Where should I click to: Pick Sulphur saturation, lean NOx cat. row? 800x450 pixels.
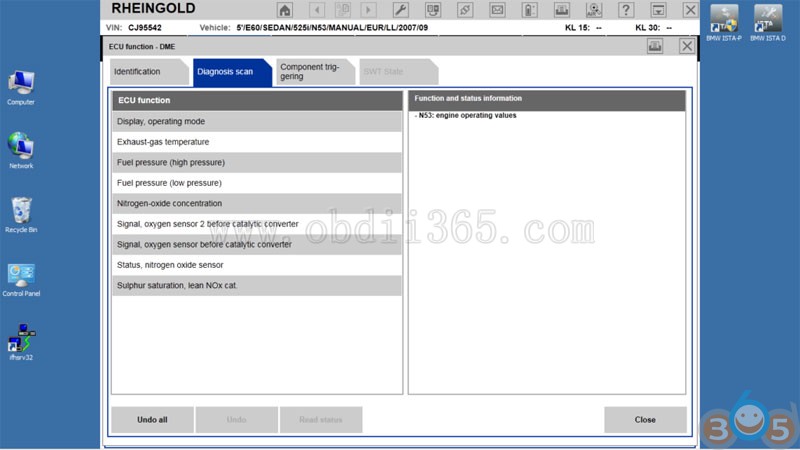[257, 285]
